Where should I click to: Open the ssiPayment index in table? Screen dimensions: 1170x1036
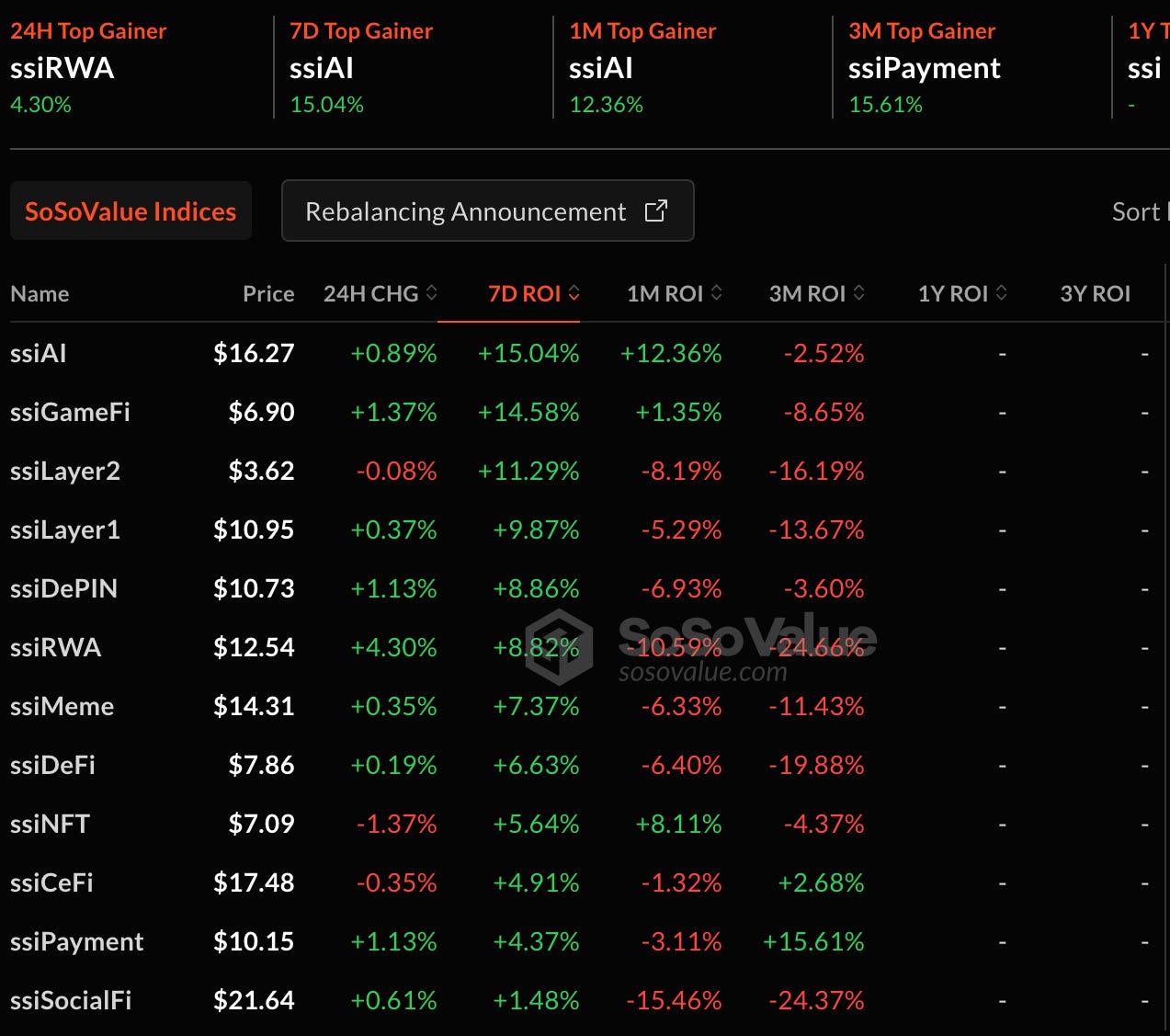click(x=585, y=941)
